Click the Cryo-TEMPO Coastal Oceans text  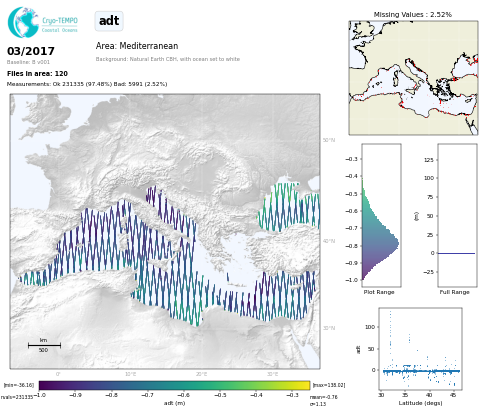(x=60, y=25)
